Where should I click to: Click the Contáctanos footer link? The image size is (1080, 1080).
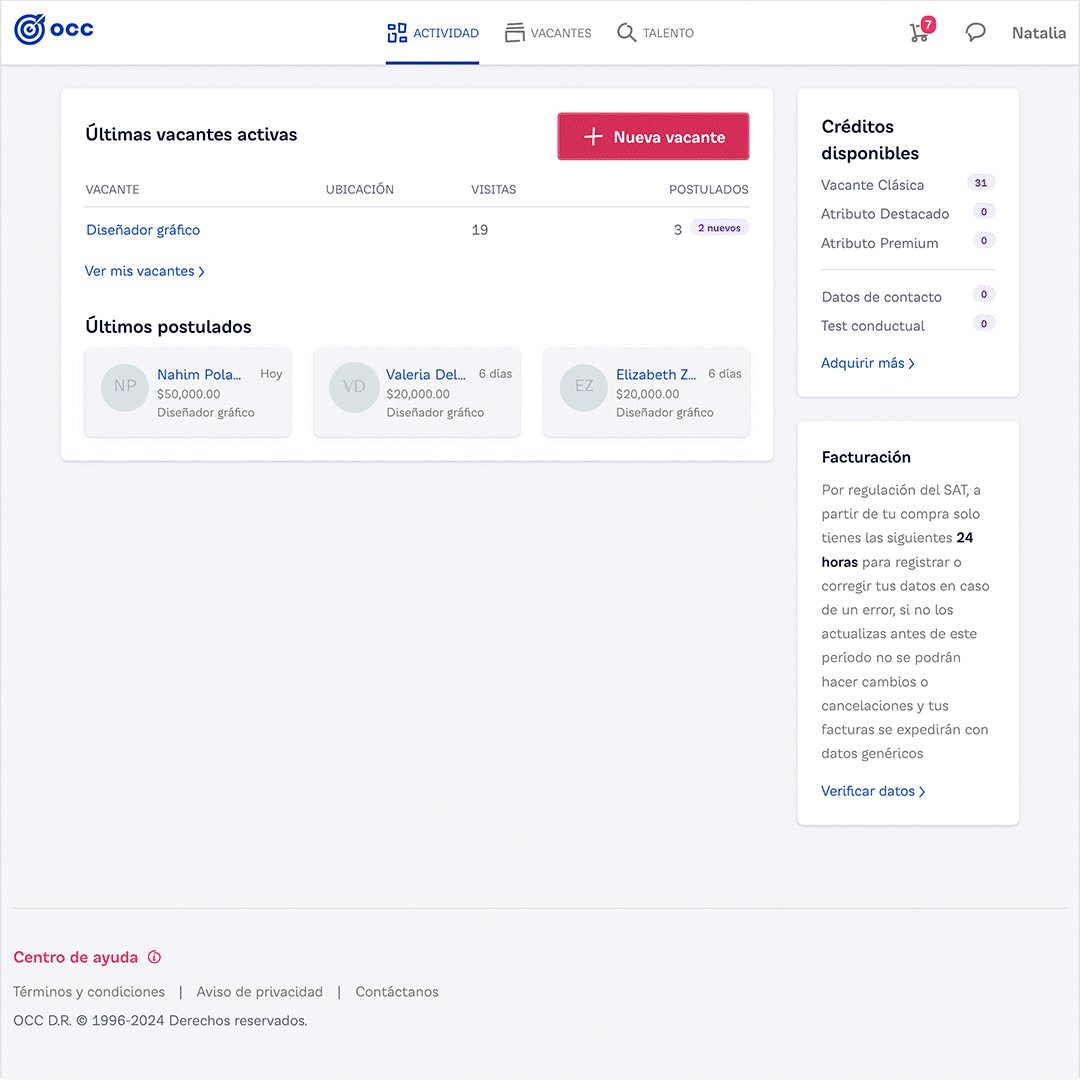(397, 992)
